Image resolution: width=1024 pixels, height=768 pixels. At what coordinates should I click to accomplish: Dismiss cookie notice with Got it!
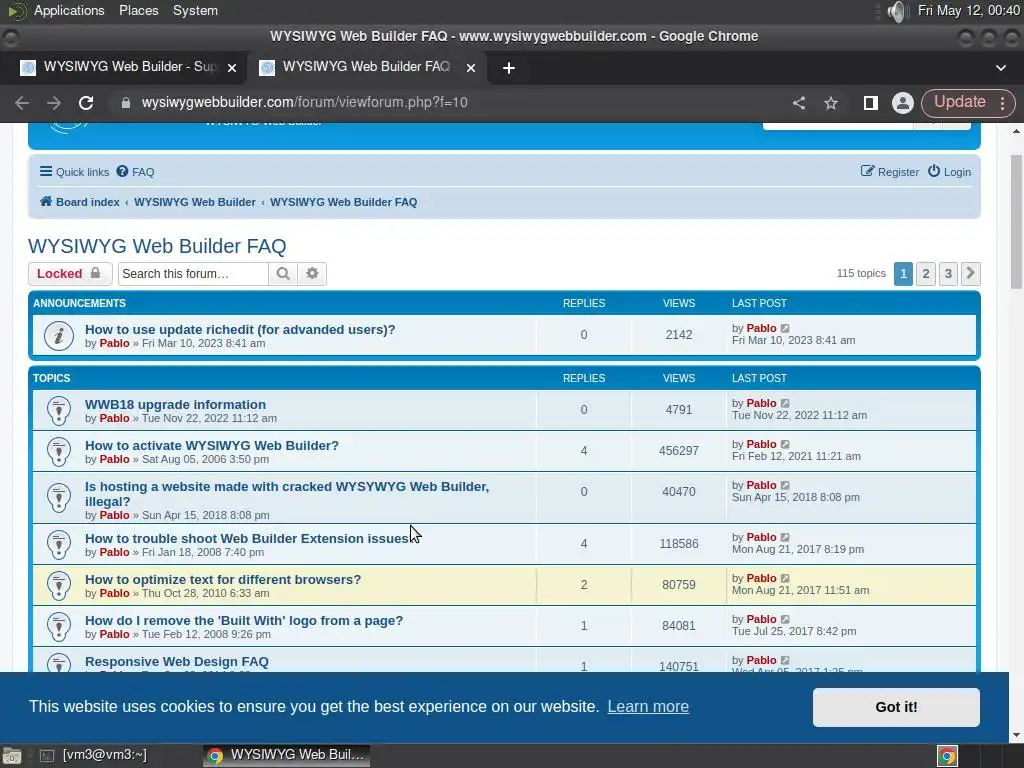(x=896, y=707)
